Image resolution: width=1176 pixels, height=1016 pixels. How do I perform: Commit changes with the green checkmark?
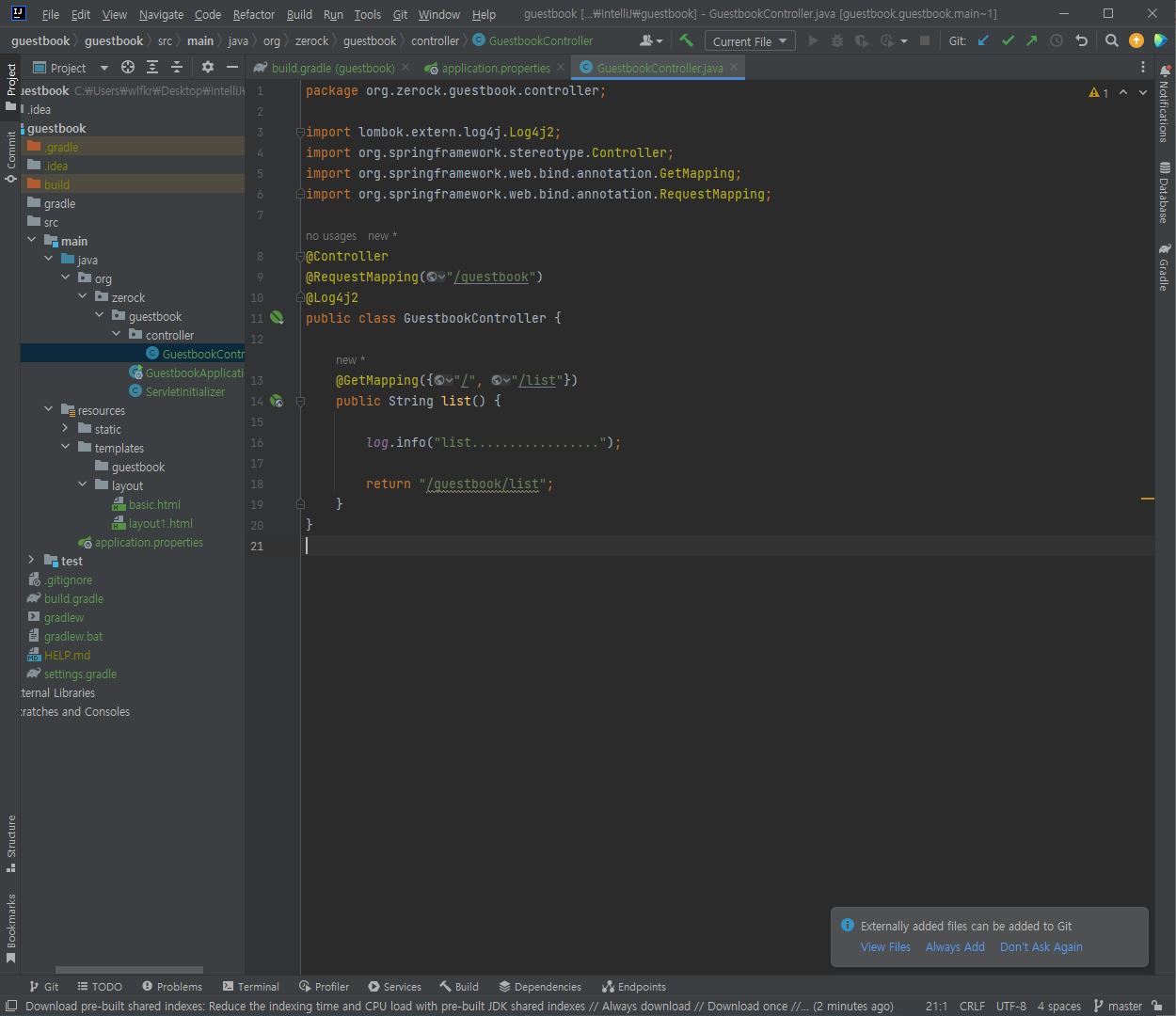click(x=1008, y=40)
